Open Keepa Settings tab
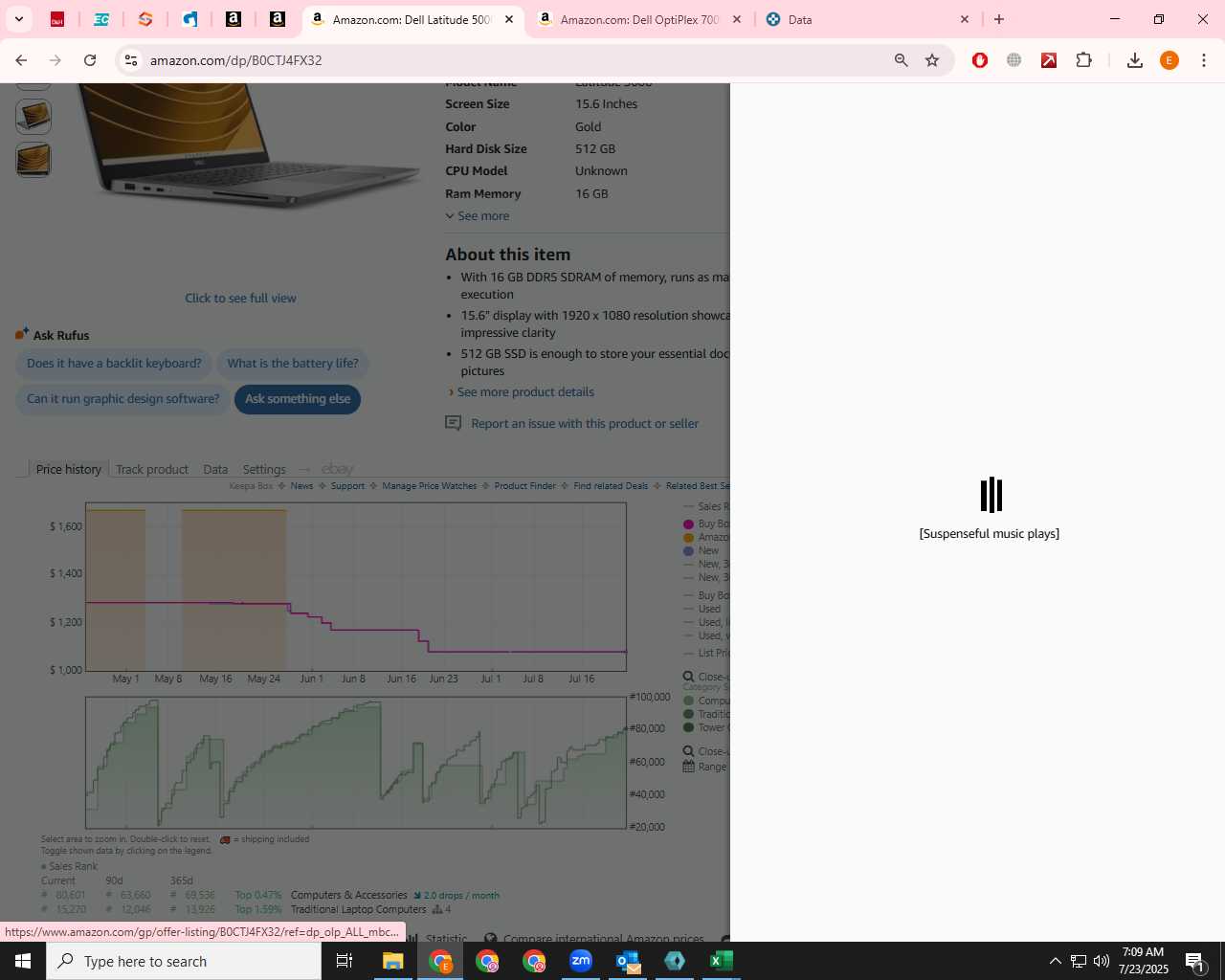1225x980 pixels. click(264, 469)
